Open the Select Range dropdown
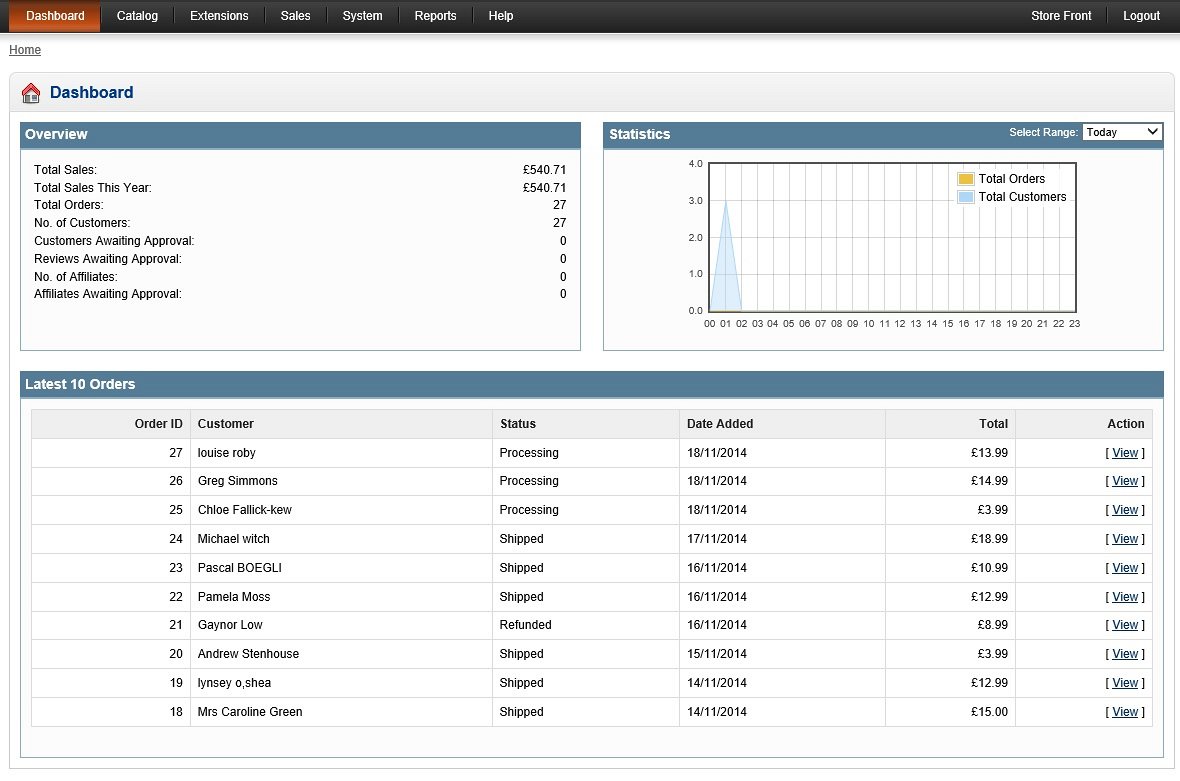This screenshot has height=781, width=1180. click(x=1122, y=132)
